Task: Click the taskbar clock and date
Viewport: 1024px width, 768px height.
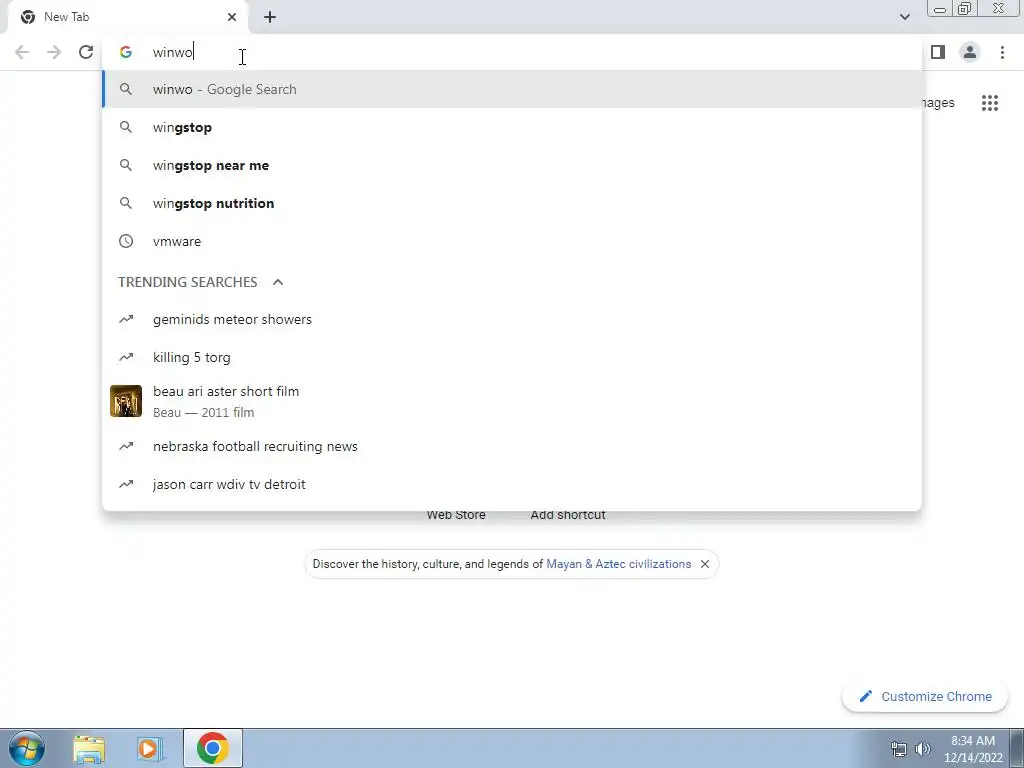Action: tap(973, 749)
